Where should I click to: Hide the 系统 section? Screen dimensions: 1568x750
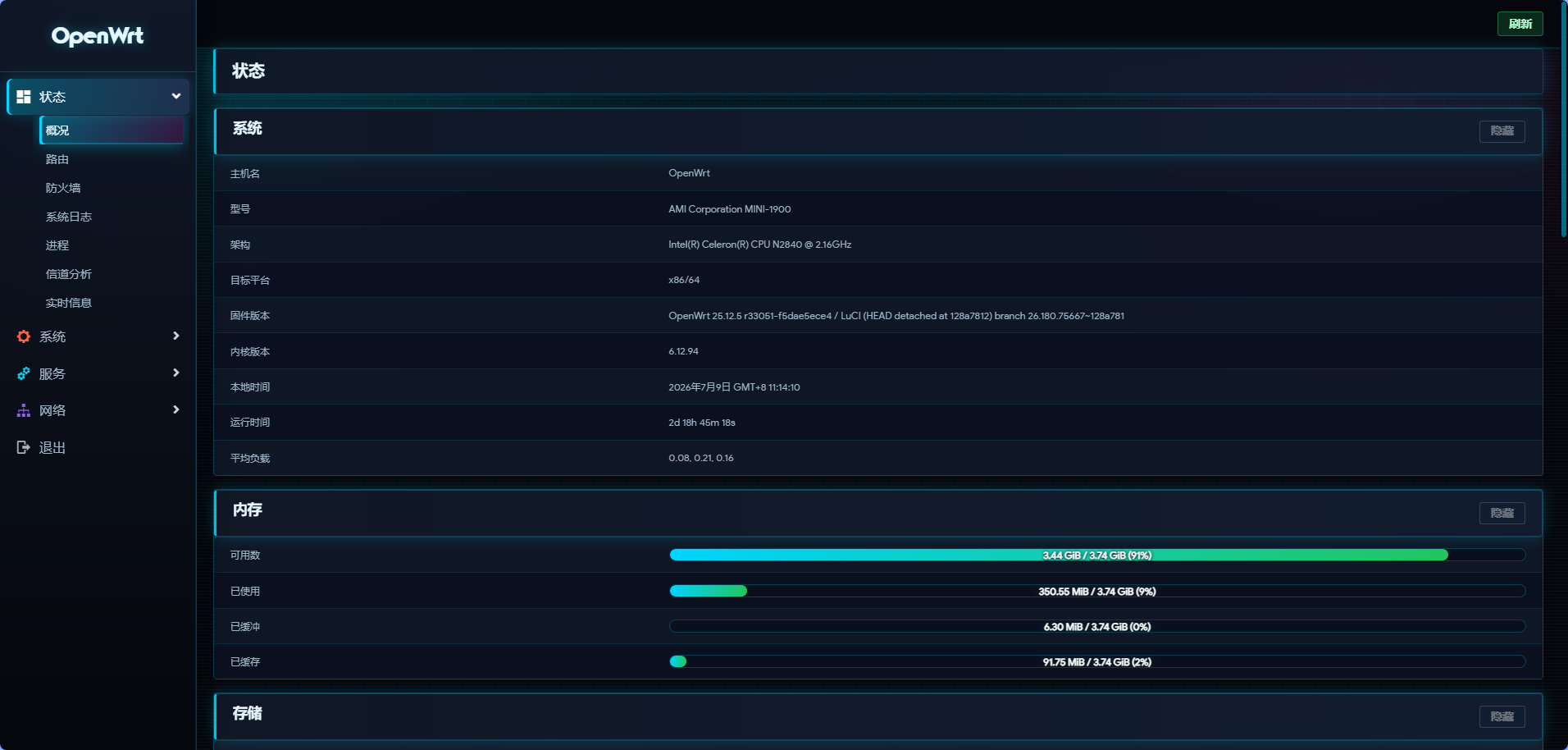click(1502, 131)
